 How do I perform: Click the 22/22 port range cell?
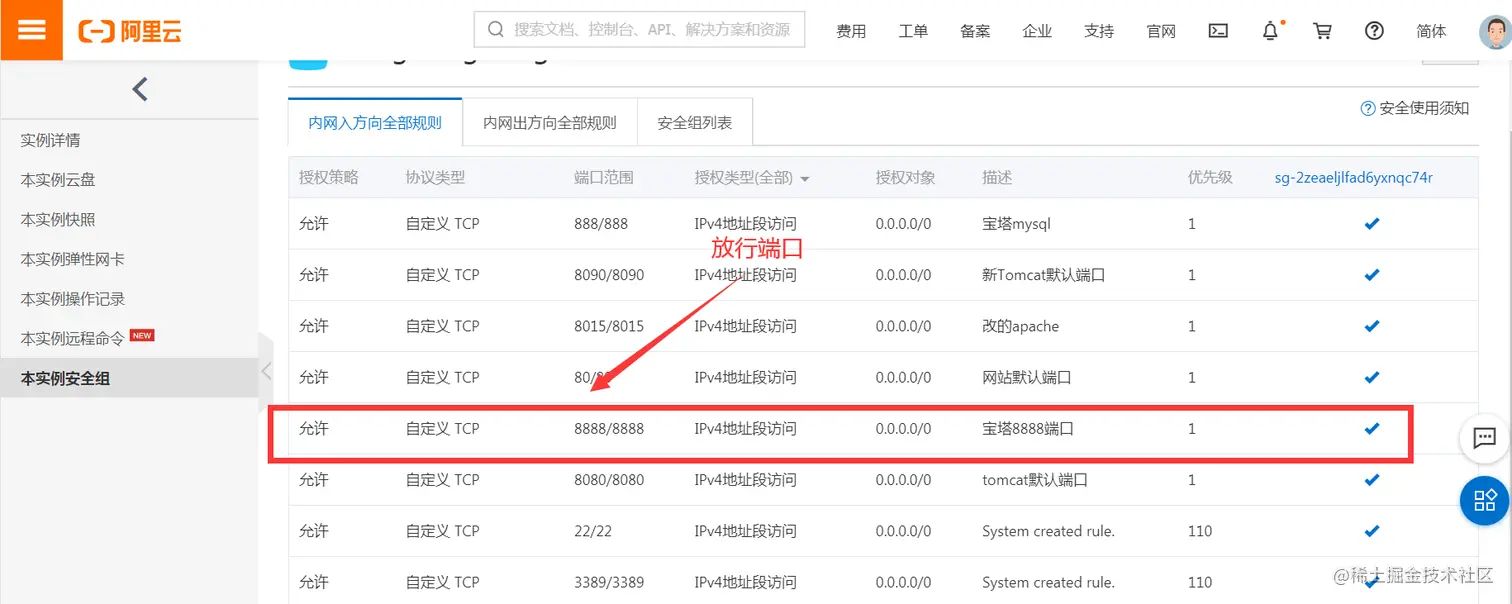pyautogui.click(x=593, y=531)
